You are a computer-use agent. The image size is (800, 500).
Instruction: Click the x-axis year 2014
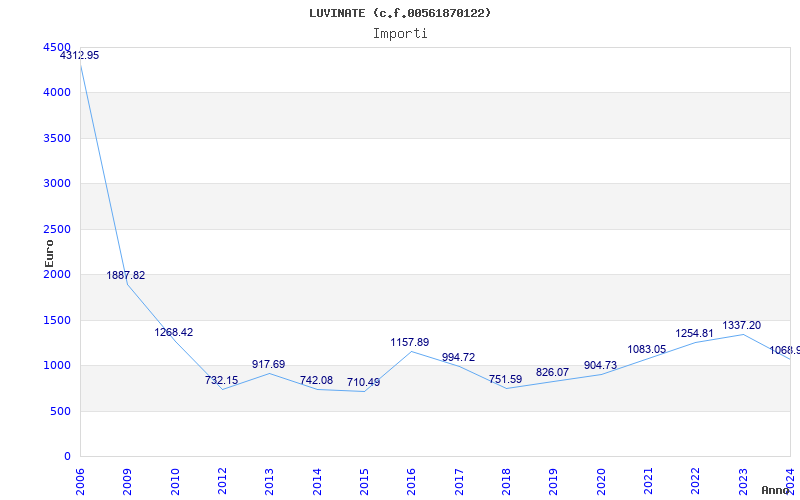[317, 482]
